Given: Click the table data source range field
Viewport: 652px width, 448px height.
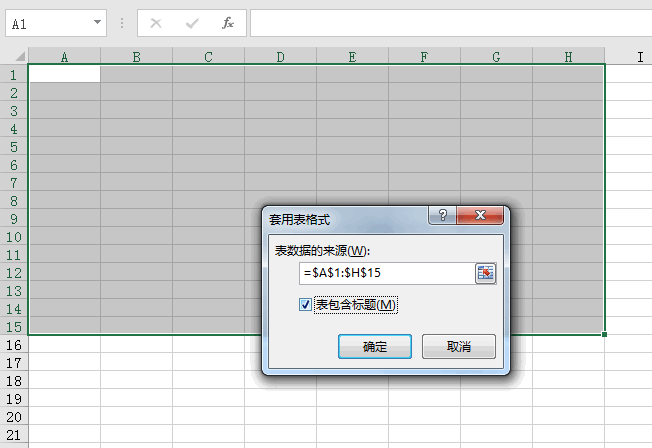Looking at the screenshot, I should click(x=385, y=273).
